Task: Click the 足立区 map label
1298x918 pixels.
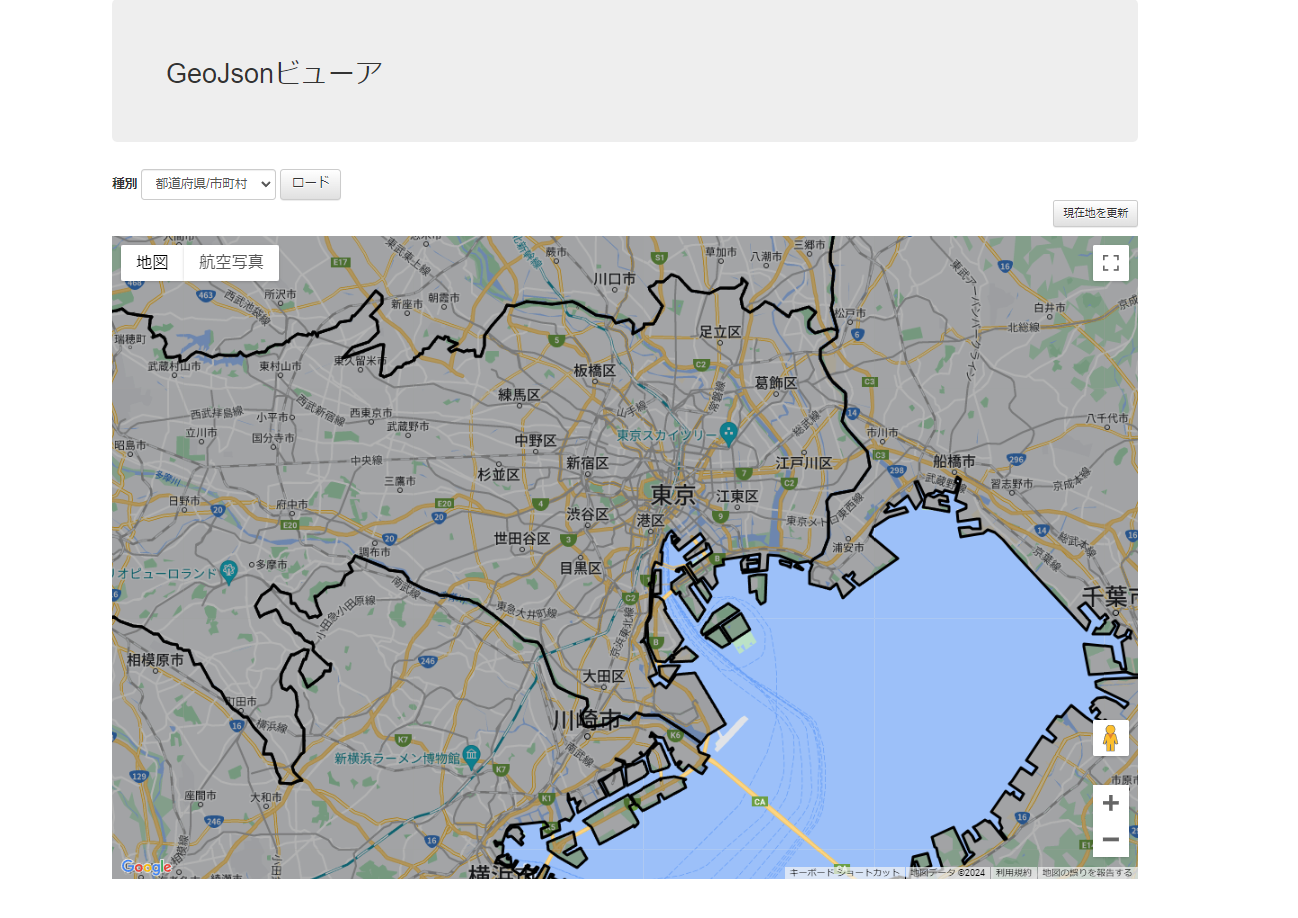Action: 719,331
